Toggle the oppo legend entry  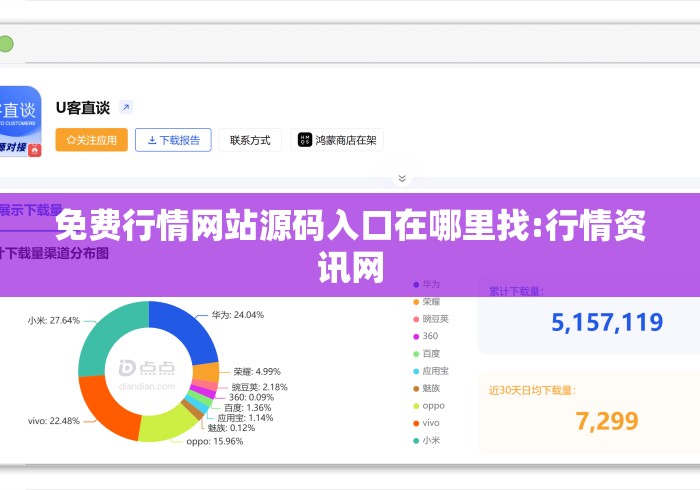[429, 406]
